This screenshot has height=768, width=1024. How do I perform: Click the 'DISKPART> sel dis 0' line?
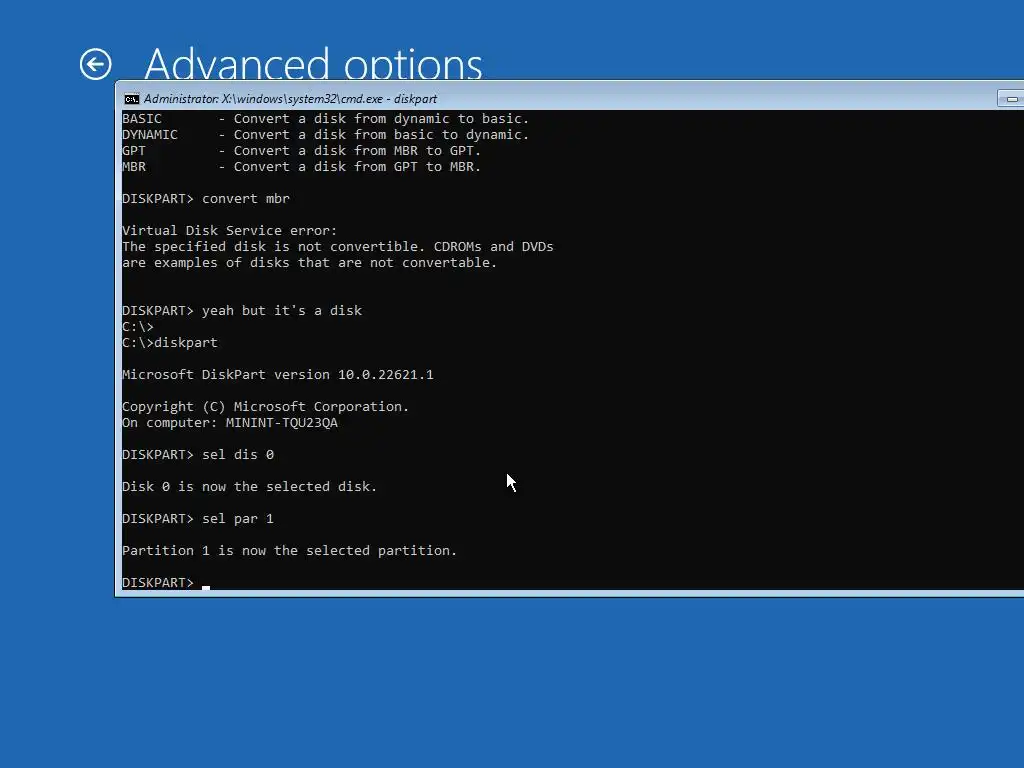198,455
